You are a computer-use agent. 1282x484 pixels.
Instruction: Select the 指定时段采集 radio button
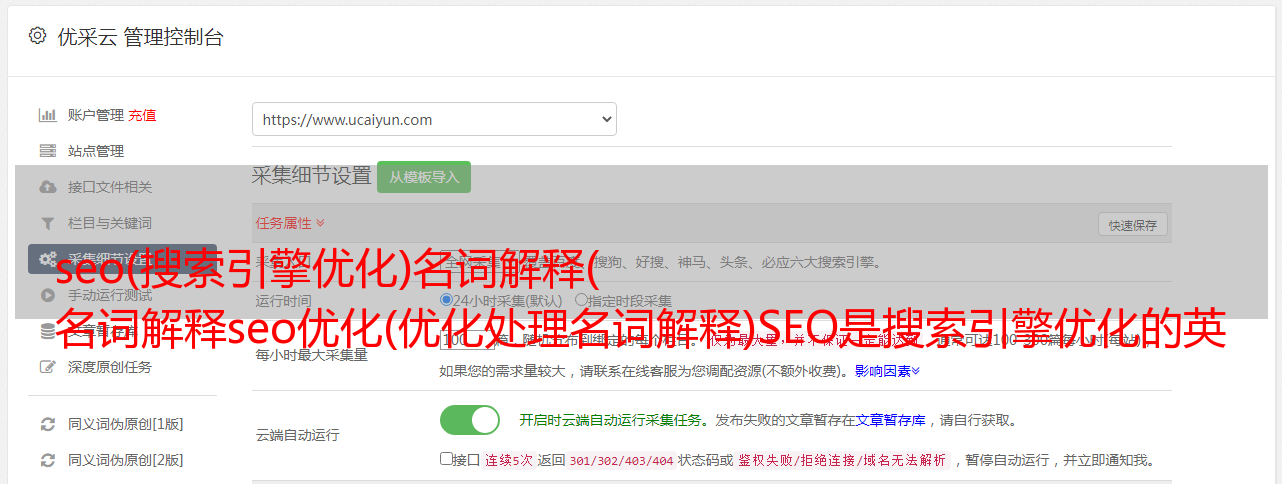tap(581, 300)
